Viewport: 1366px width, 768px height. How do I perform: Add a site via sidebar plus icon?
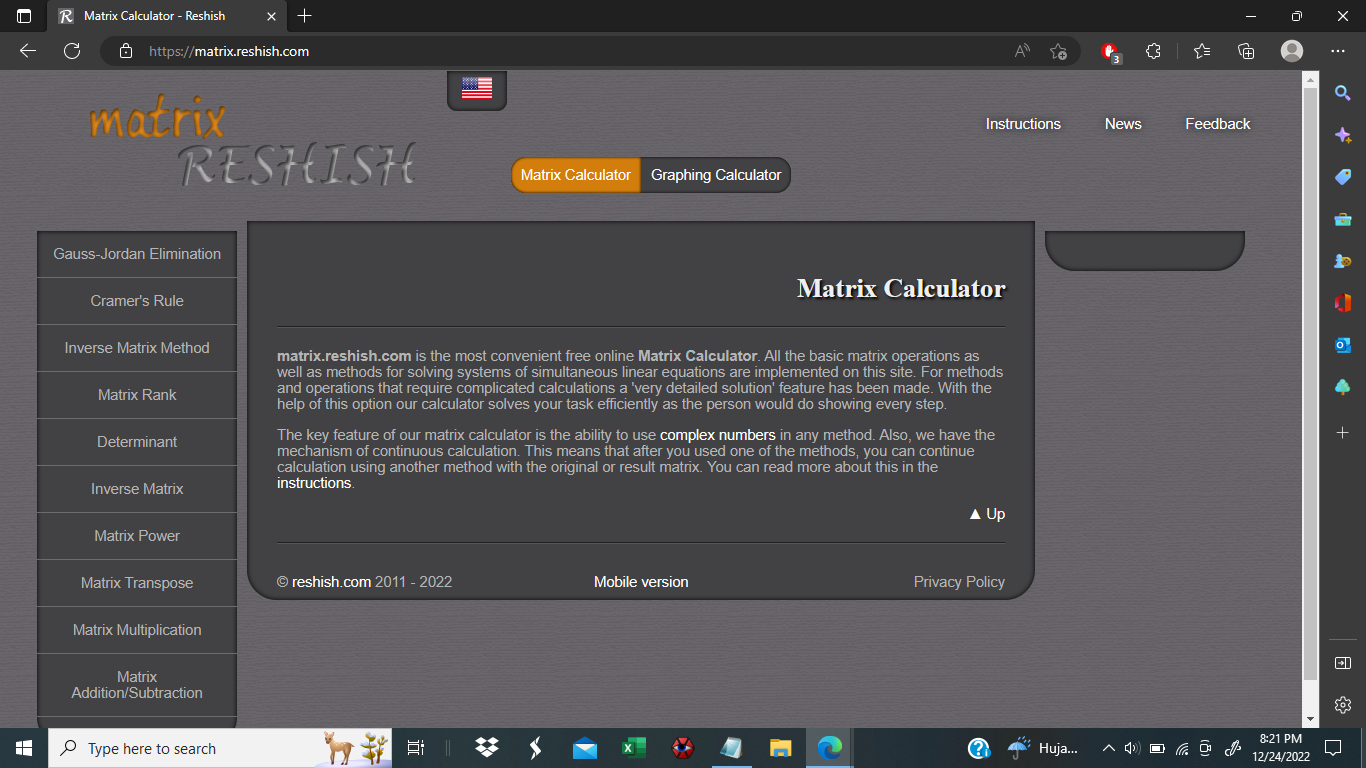click(x=1343, y=432)
